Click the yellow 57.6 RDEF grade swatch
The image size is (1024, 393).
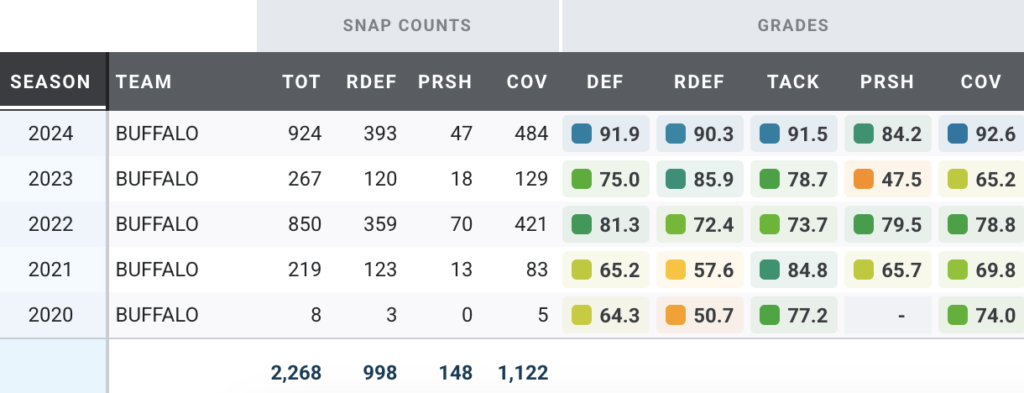(x=675, y=270)
